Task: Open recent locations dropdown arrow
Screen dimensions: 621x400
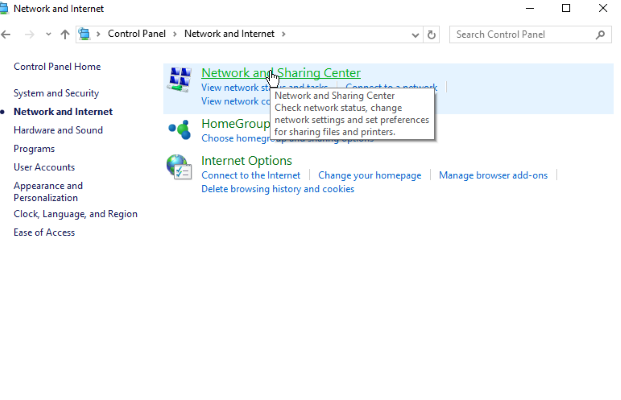Action: coord(48,34)
